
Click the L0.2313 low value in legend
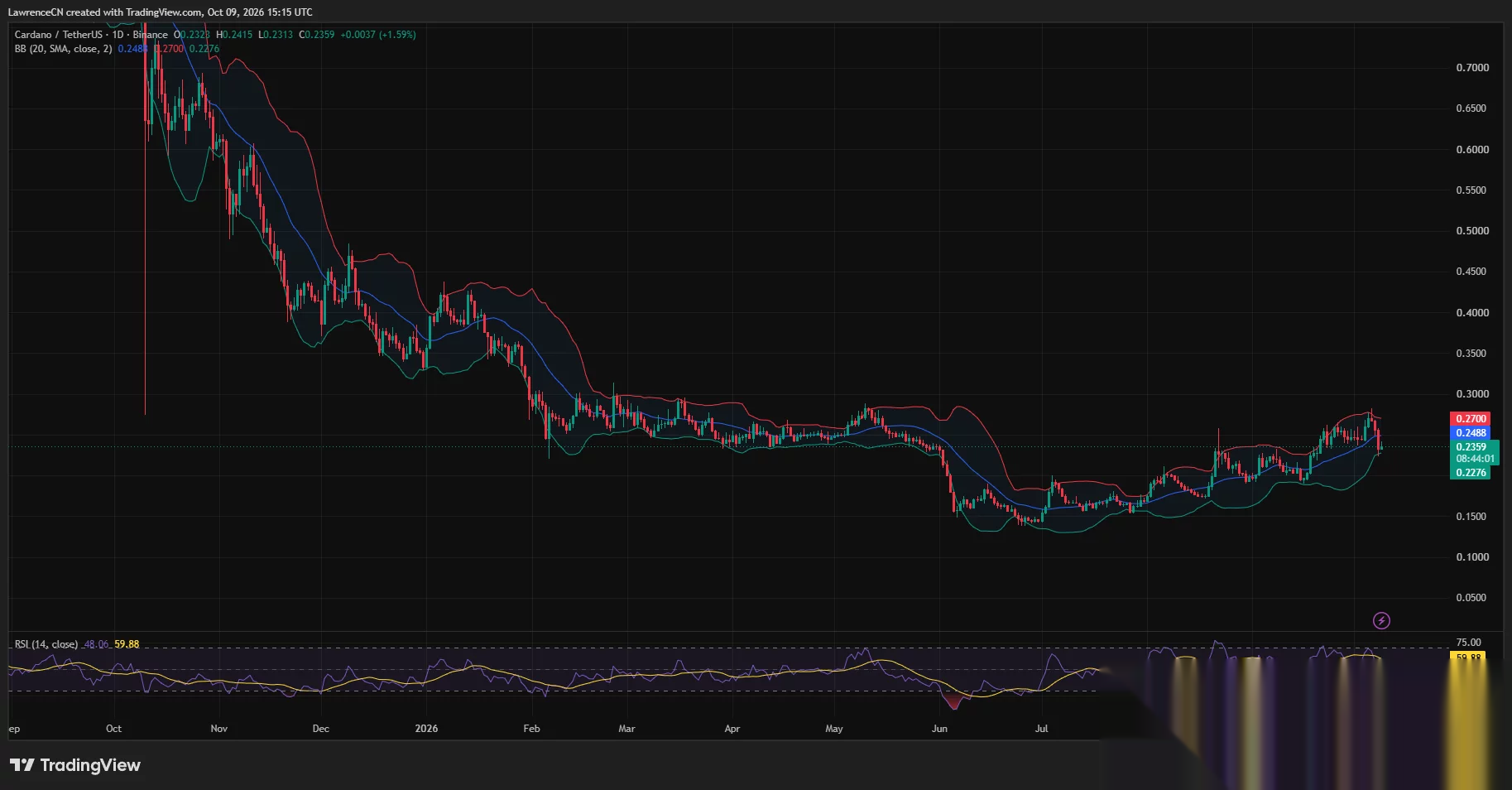pos(276,35)
